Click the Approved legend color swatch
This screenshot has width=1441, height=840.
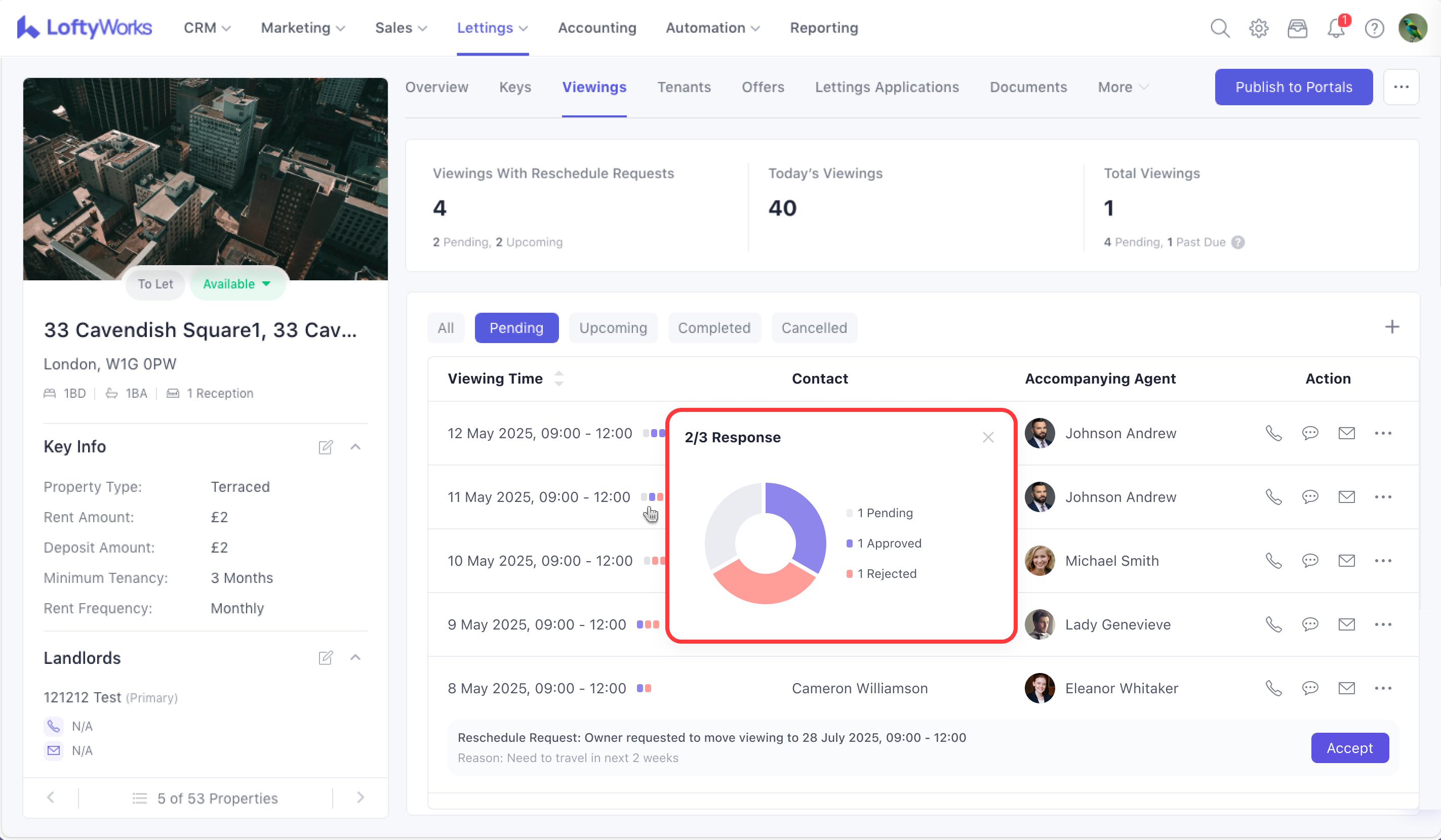(x=849, y=543)
